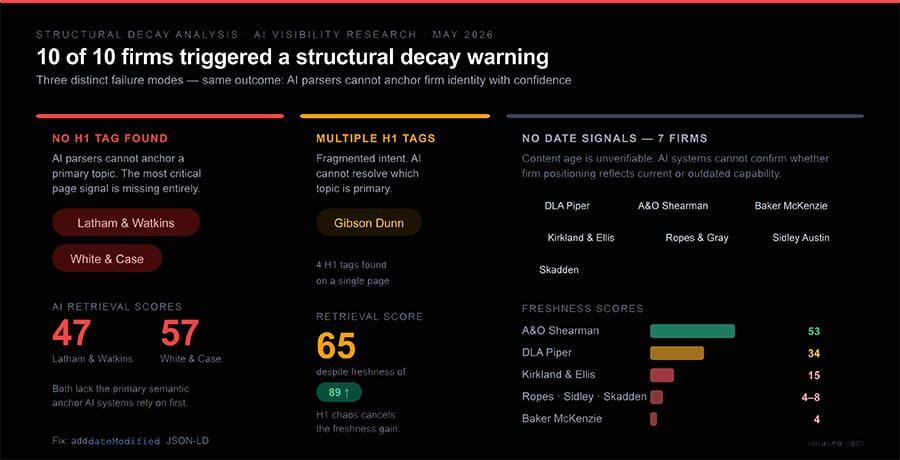Click 'Baker McKenzie' label in freshness chart
The width and height of the screenshot is (900, 460).
click(562, 419)
